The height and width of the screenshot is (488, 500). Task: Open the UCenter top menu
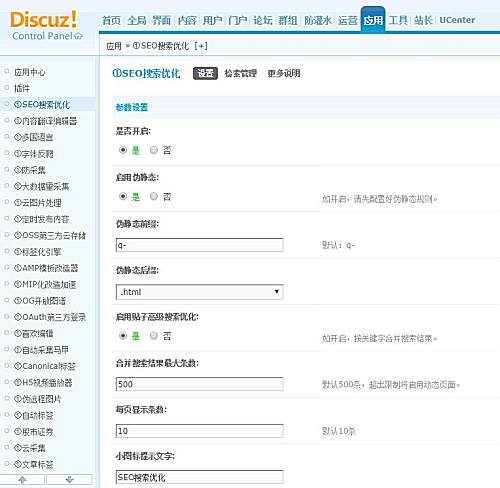tap(457, 20)
